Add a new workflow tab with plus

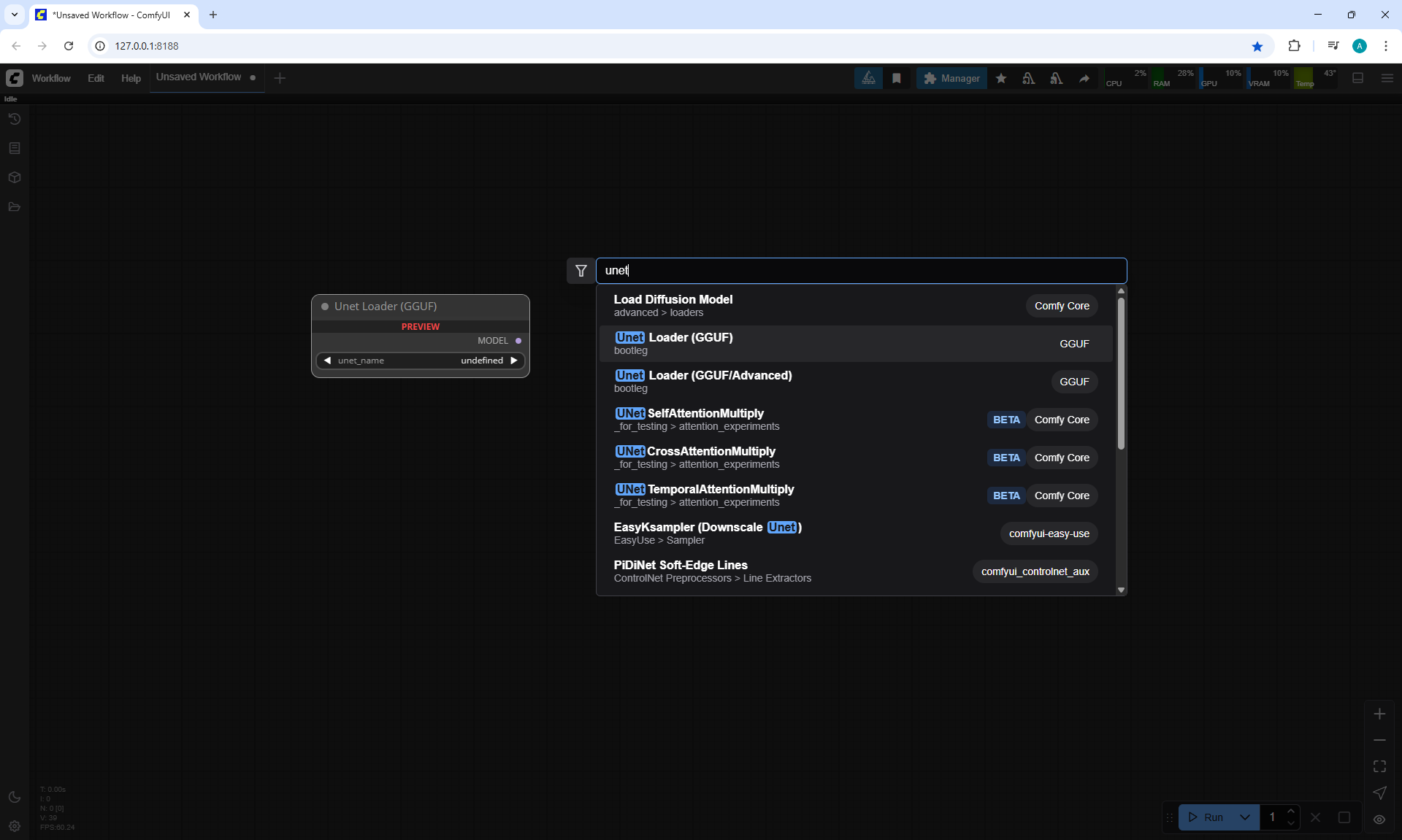coord(280,78)
